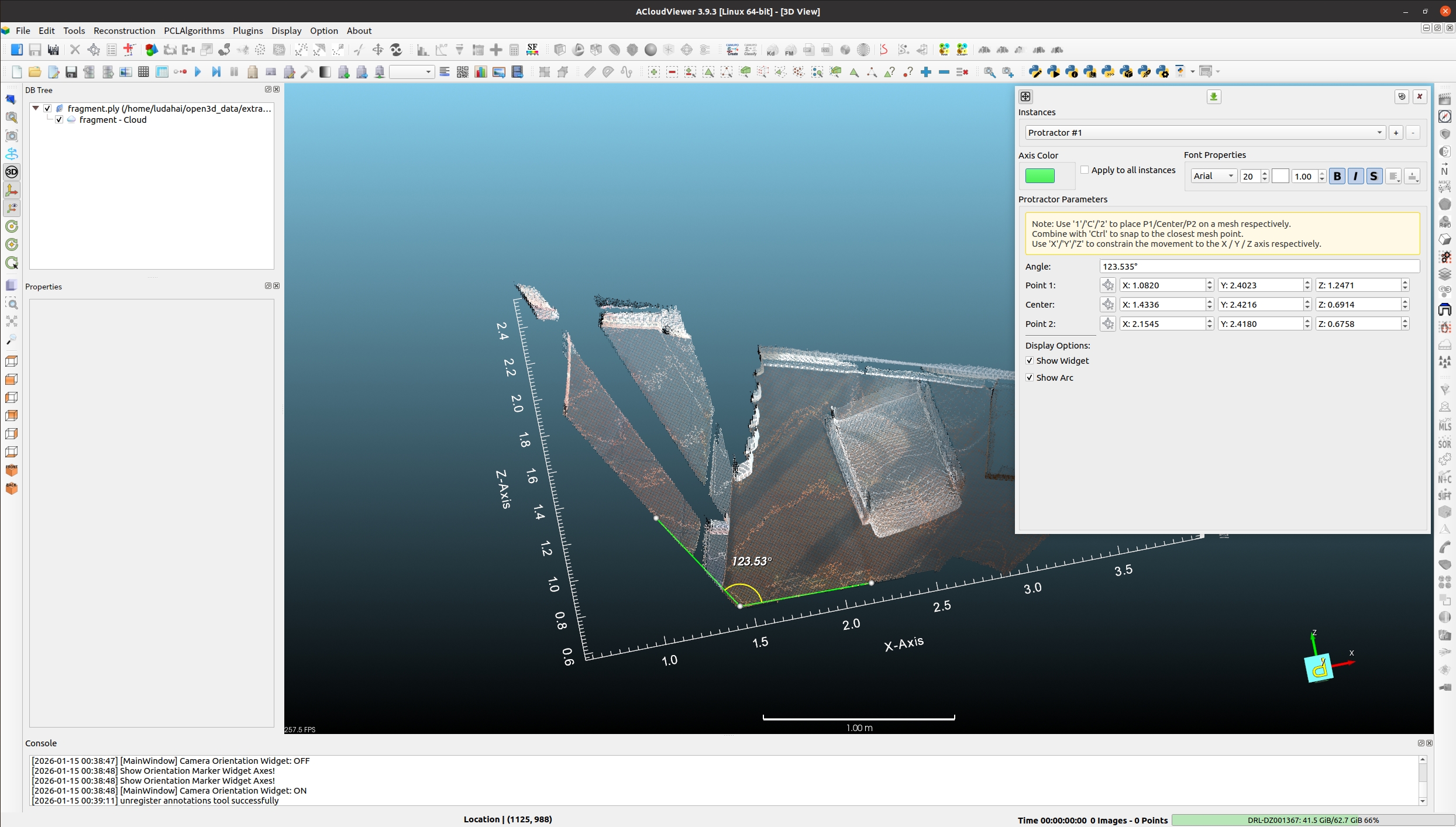Click the green download arrow button
This screenshot has height=827, width=1456.
(1214, 97)
